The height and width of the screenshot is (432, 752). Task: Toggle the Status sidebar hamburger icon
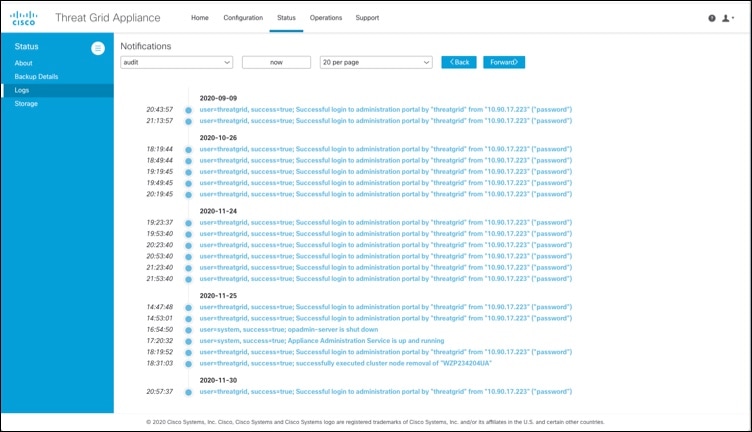[98, 48]
